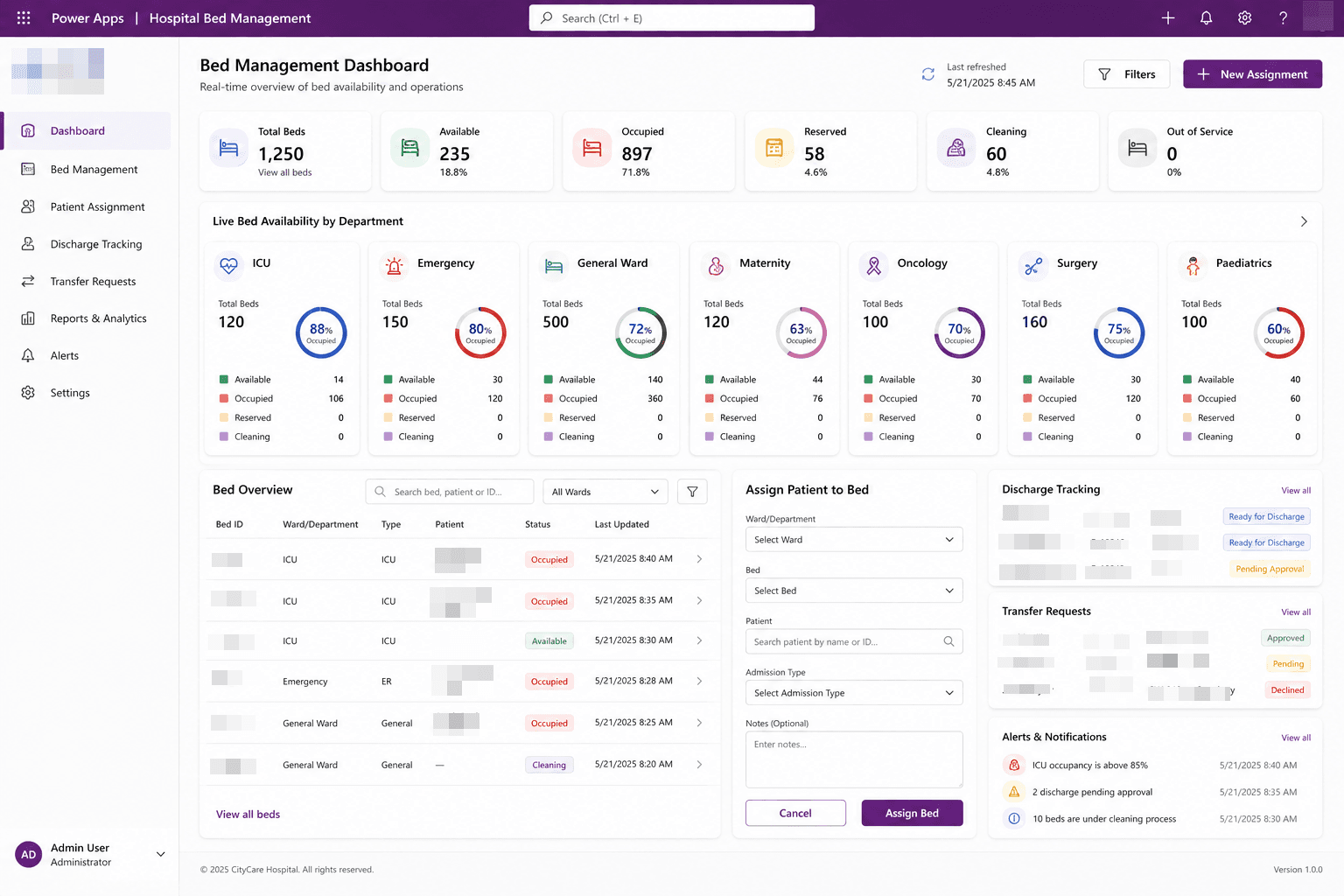Click the ICU 88% occupancy ring
Viewport: 1344px width, 896px height.
pos(321,332)
